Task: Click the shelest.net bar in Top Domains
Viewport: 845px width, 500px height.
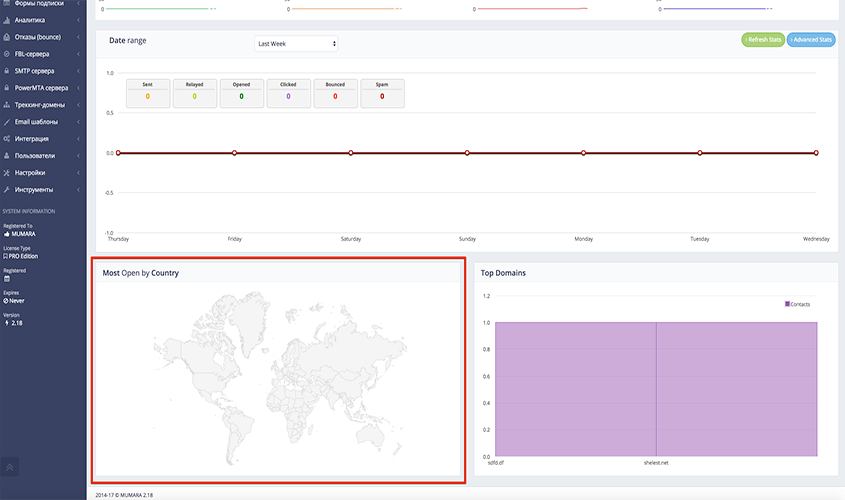Action: click(x=737, y=390)
